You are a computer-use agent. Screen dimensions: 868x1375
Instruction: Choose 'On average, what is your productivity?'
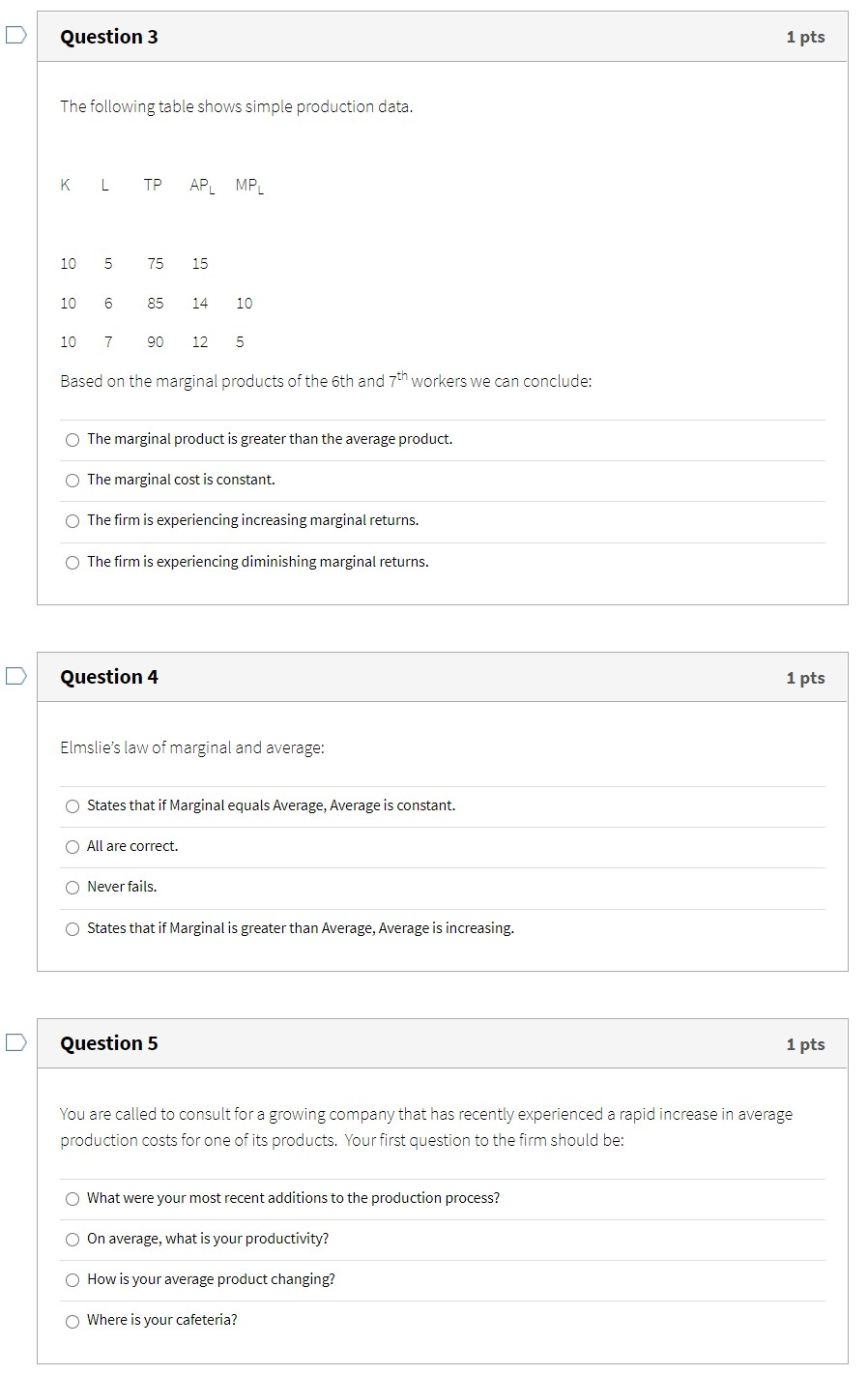coord(72,1239)
